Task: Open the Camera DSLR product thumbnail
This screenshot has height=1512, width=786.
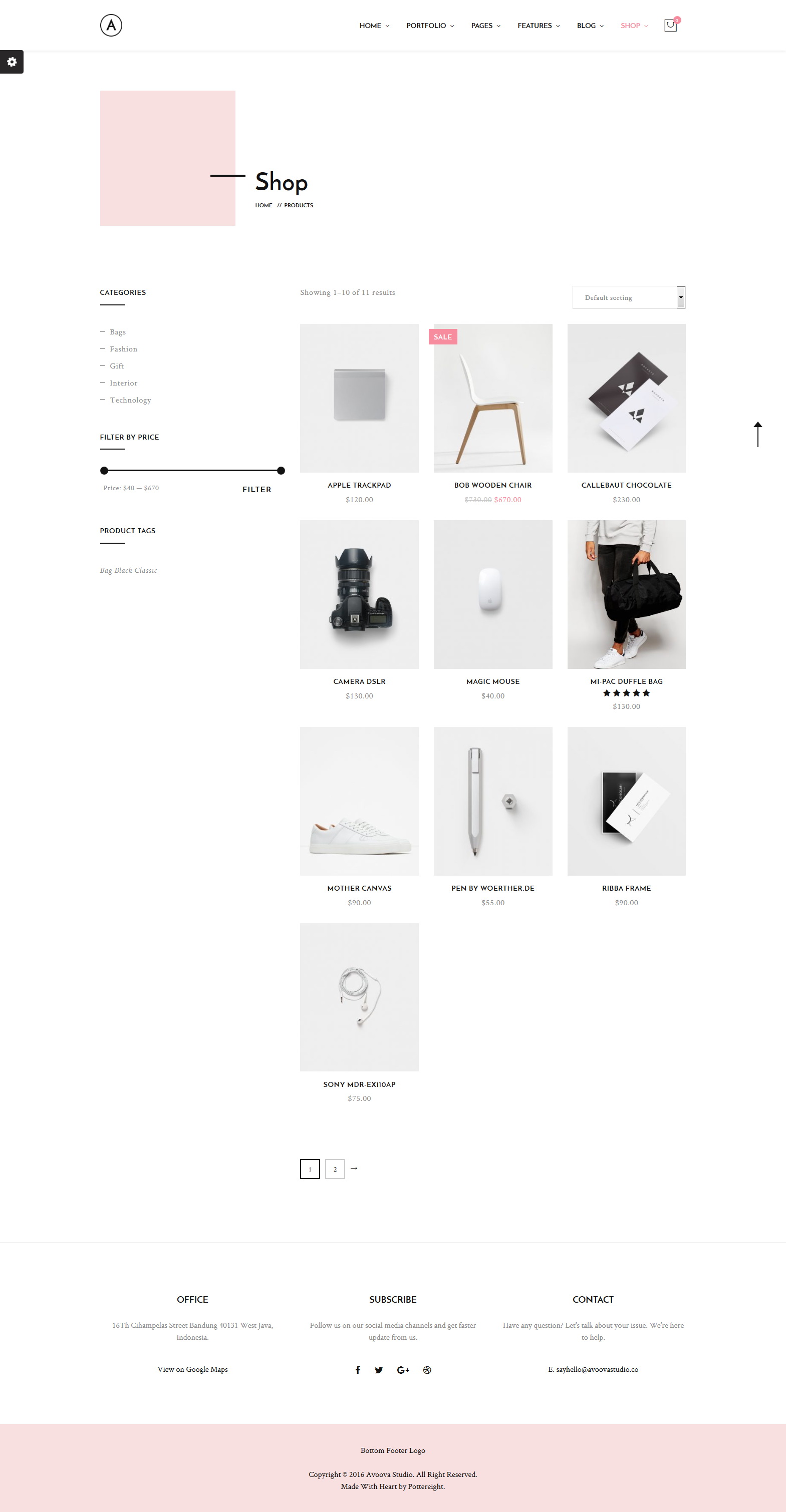Action: (x=360, y=594)
